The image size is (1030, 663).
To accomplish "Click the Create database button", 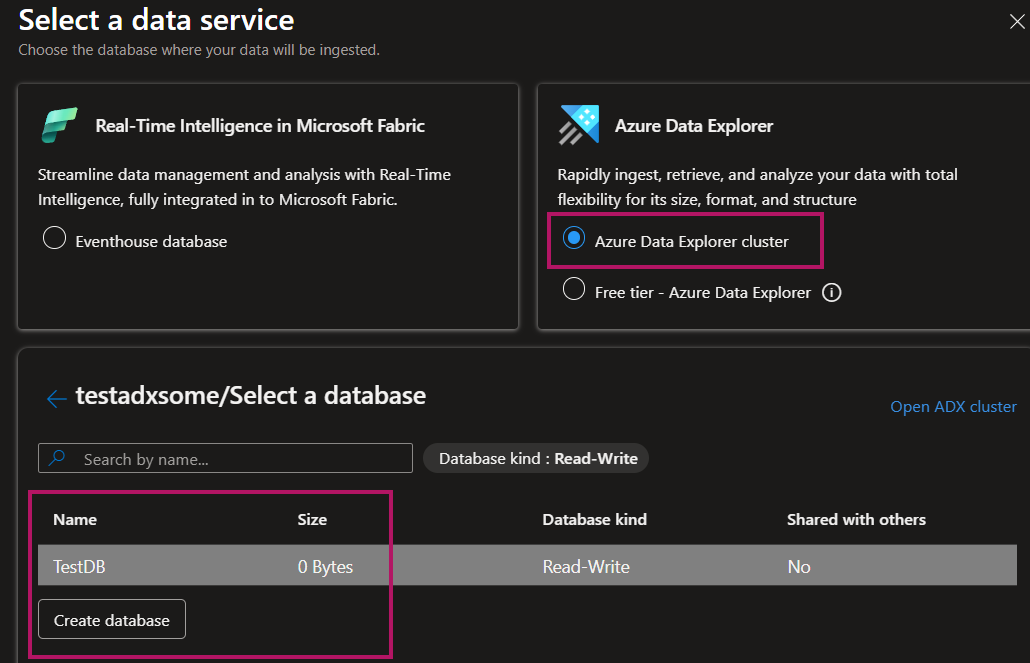I will tap(111, 619).
